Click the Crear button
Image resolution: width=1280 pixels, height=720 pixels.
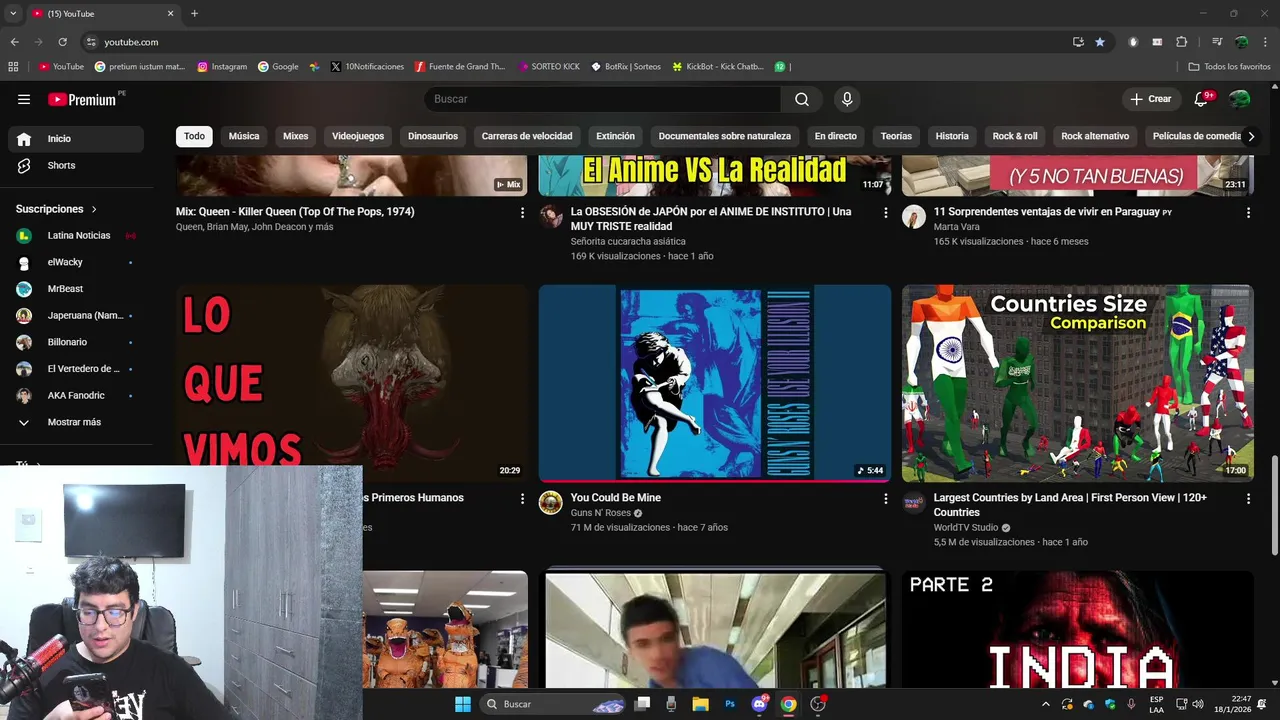pos(1150,99)
